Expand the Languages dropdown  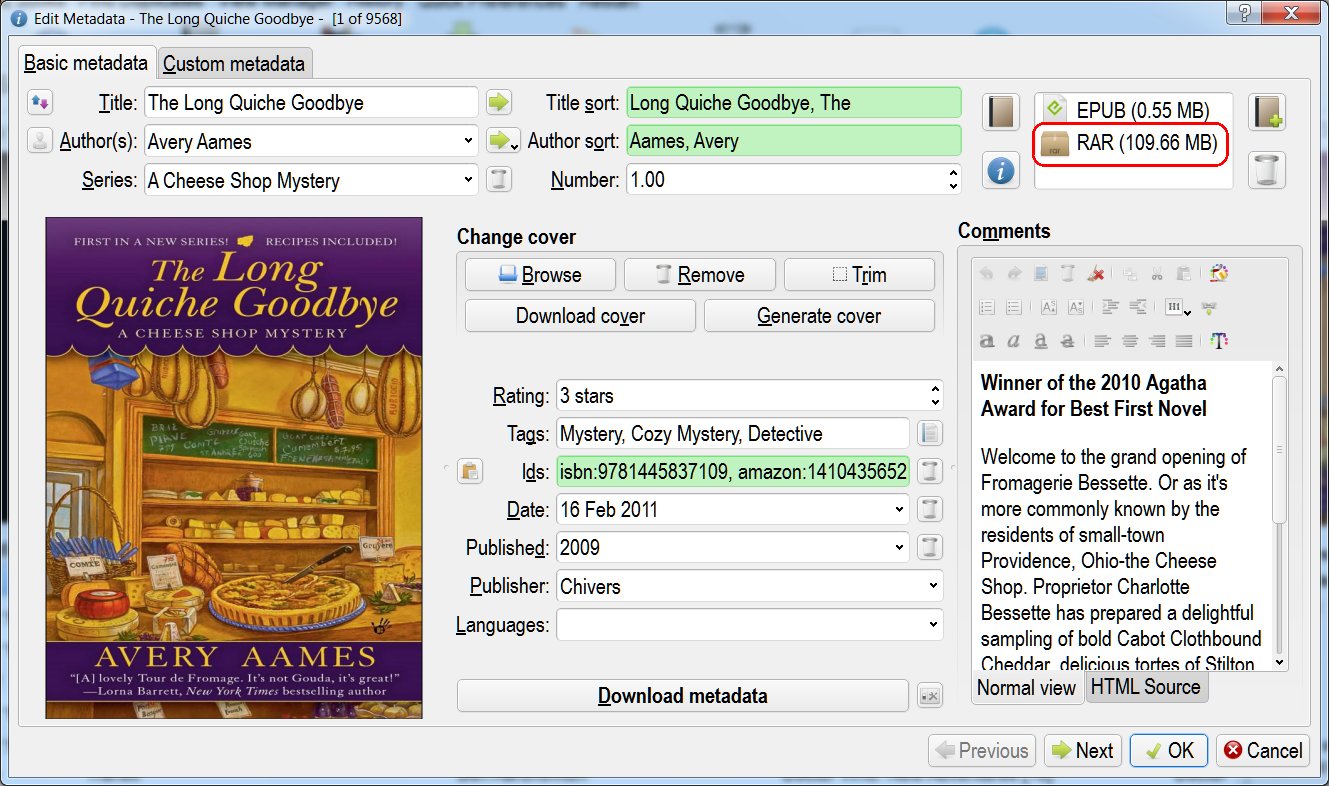click(x=933, y=625)
